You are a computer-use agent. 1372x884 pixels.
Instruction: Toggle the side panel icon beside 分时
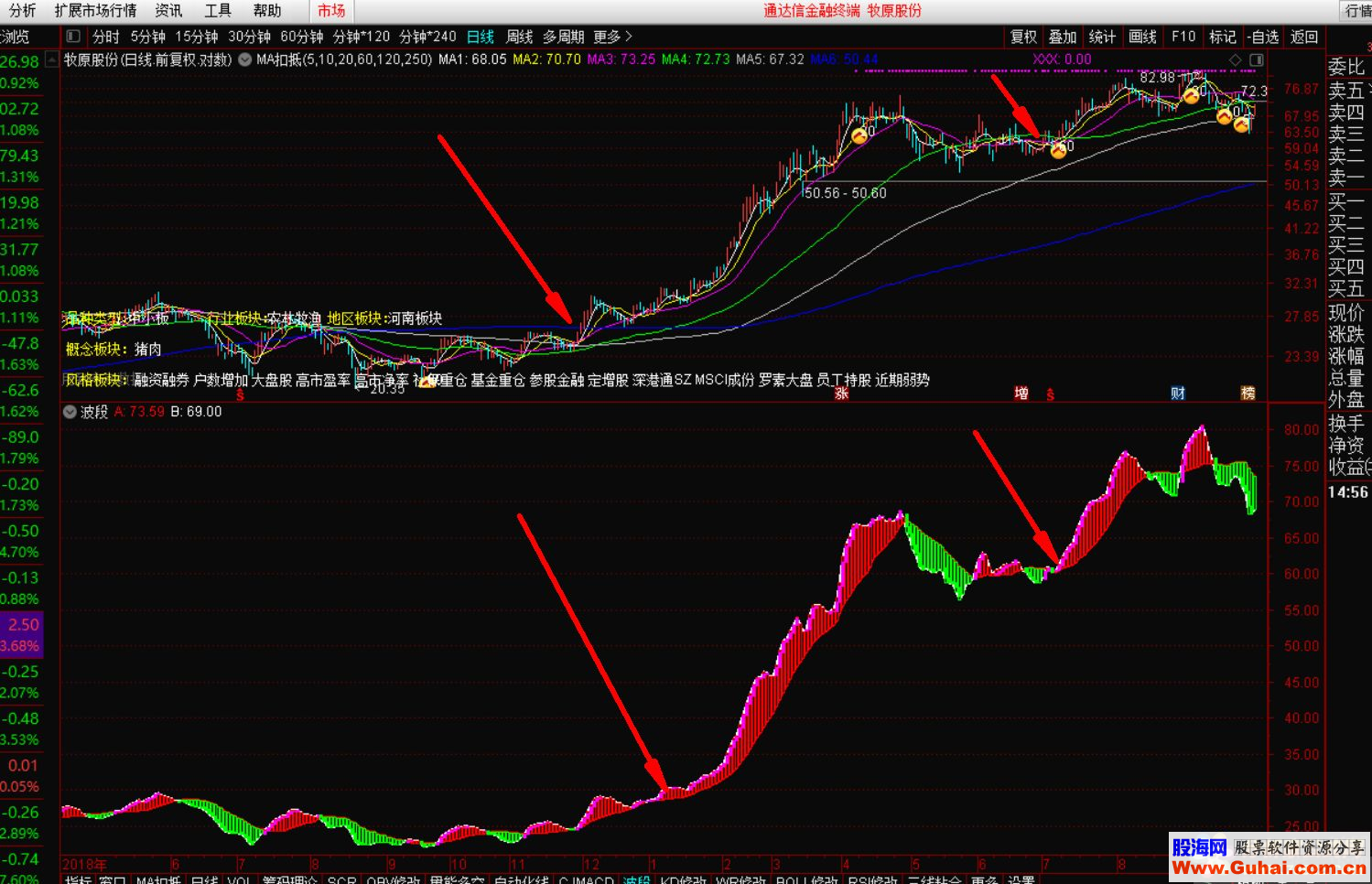[73, 37]
